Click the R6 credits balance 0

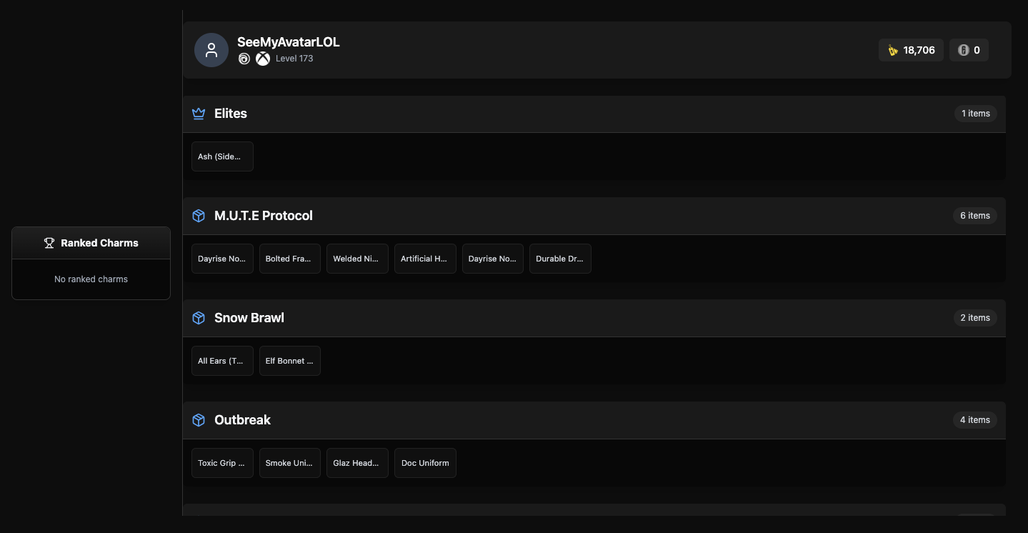(969, 50)
